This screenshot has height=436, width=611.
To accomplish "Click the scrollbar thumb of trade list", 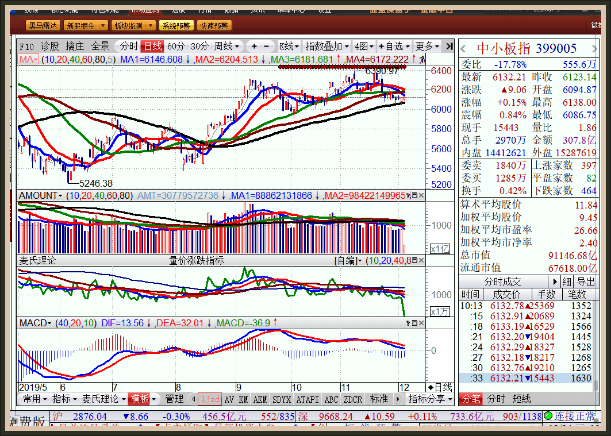I will (595, 384).
